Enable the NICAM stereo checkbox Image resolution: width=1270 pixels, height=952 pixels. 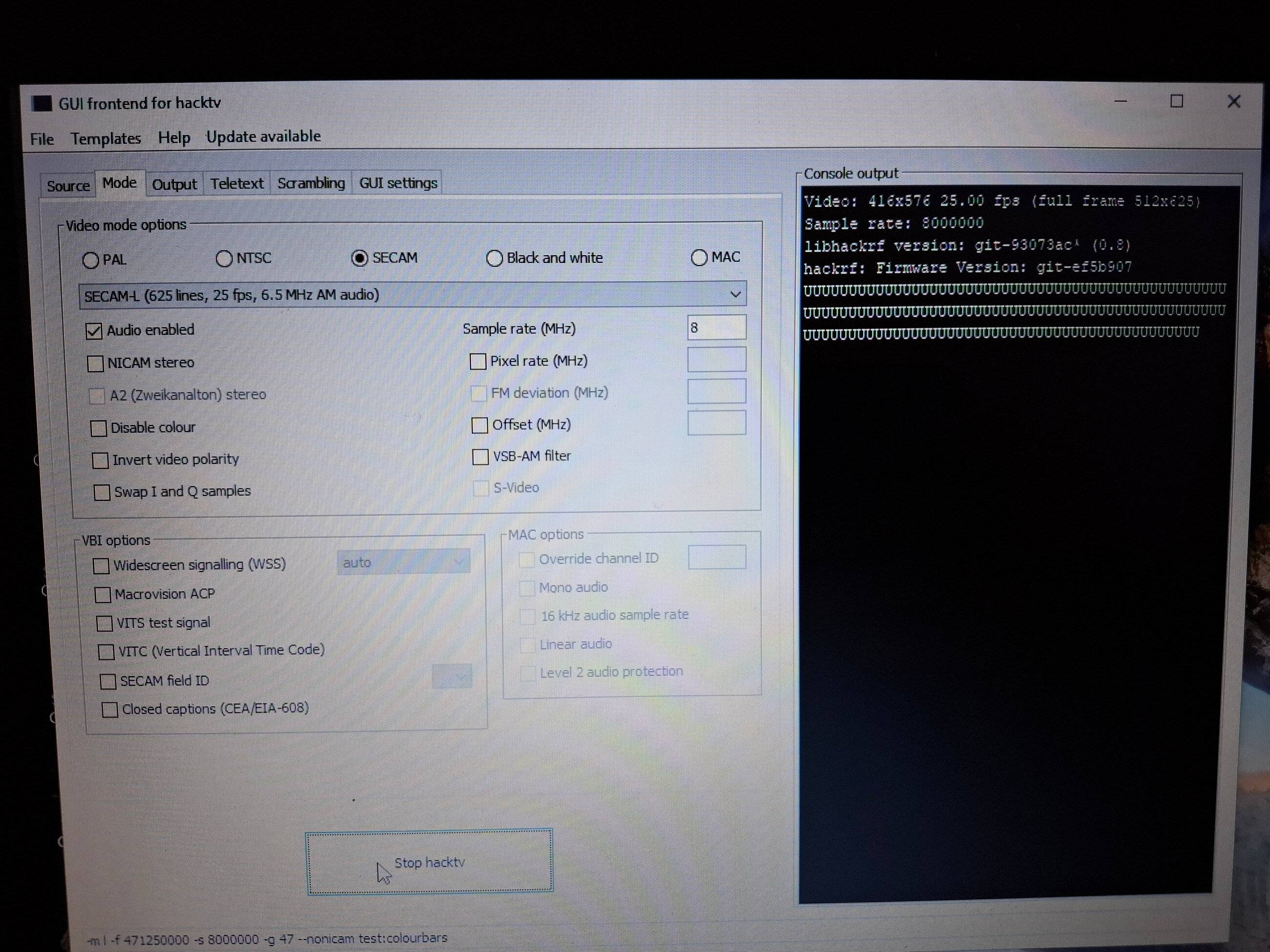tap(95, 363)
